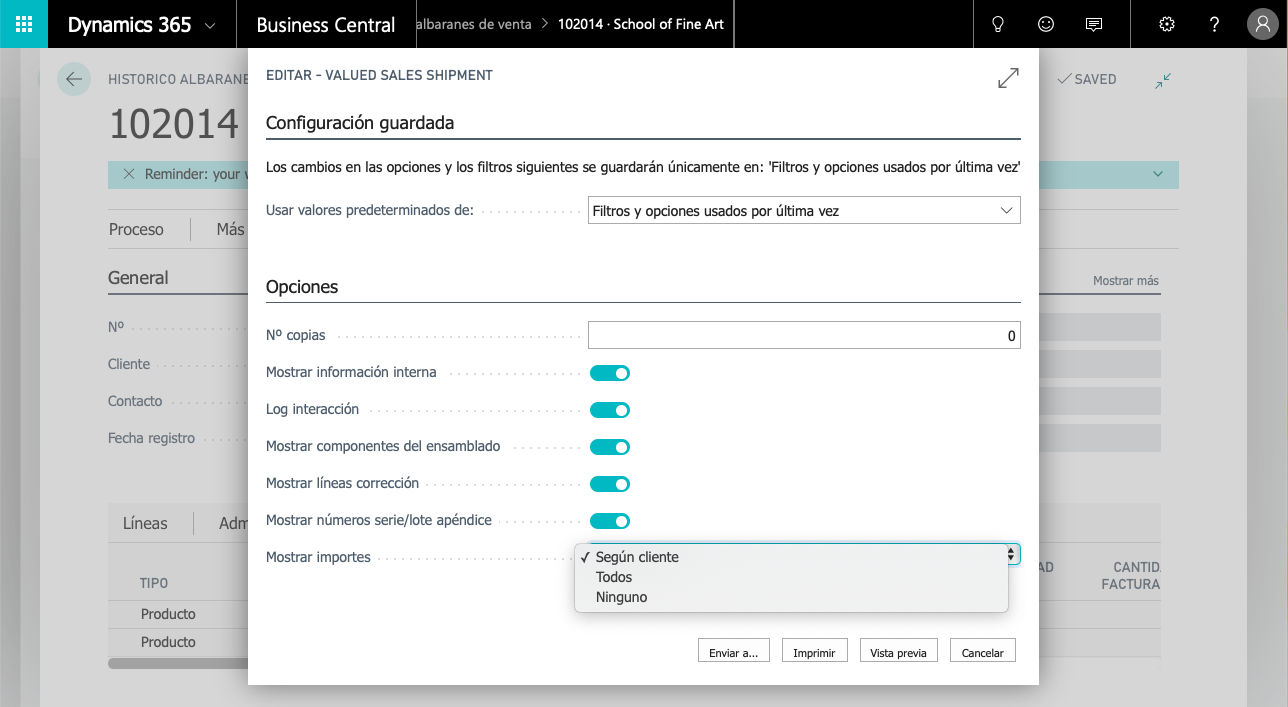Open Usar valores predeterminados de dropdown
The width and height of the screenshot is (1288, 707).
click(804, 211)
